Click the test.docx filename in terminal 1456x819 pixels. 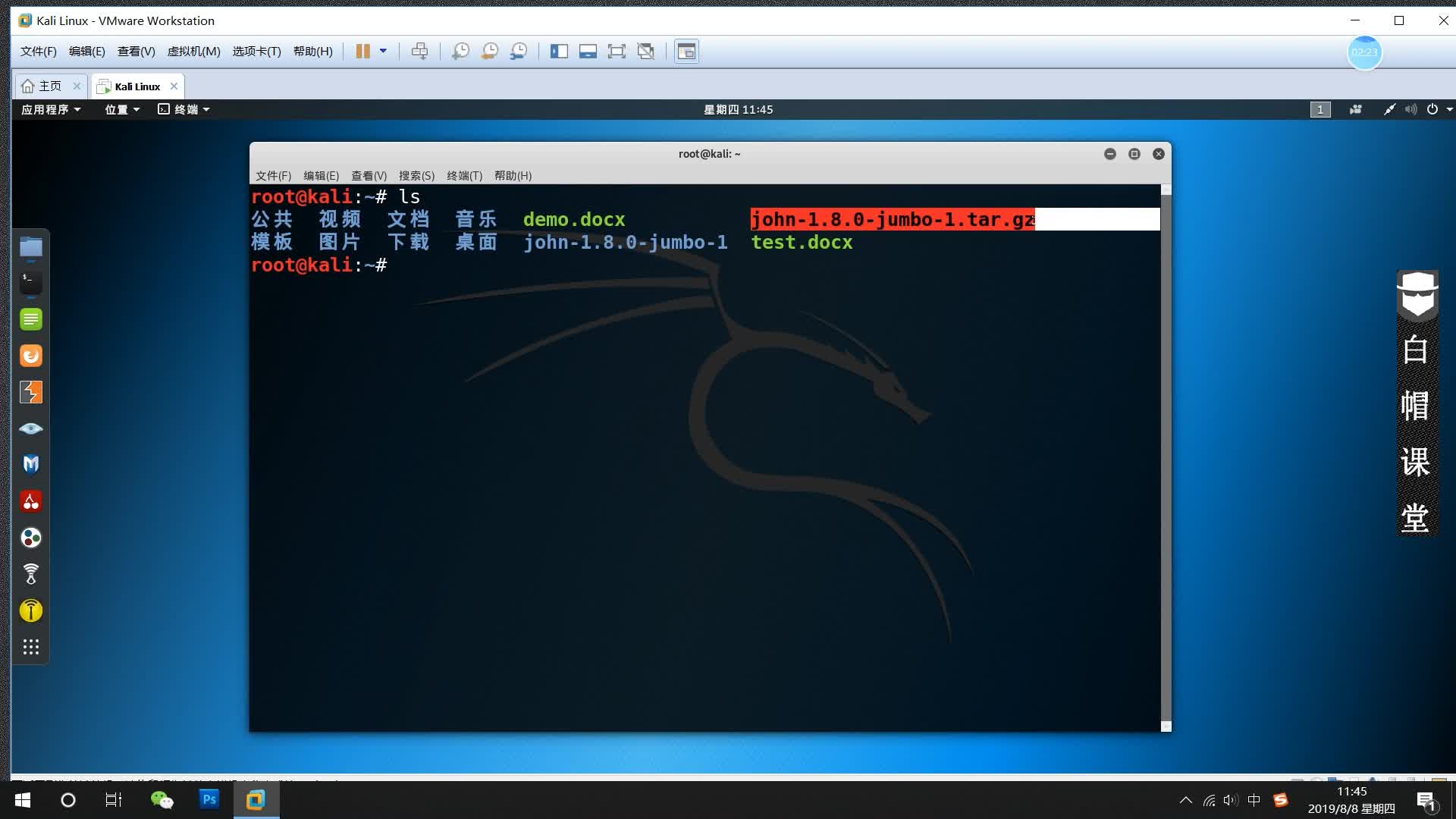click(x=802, y=242)
